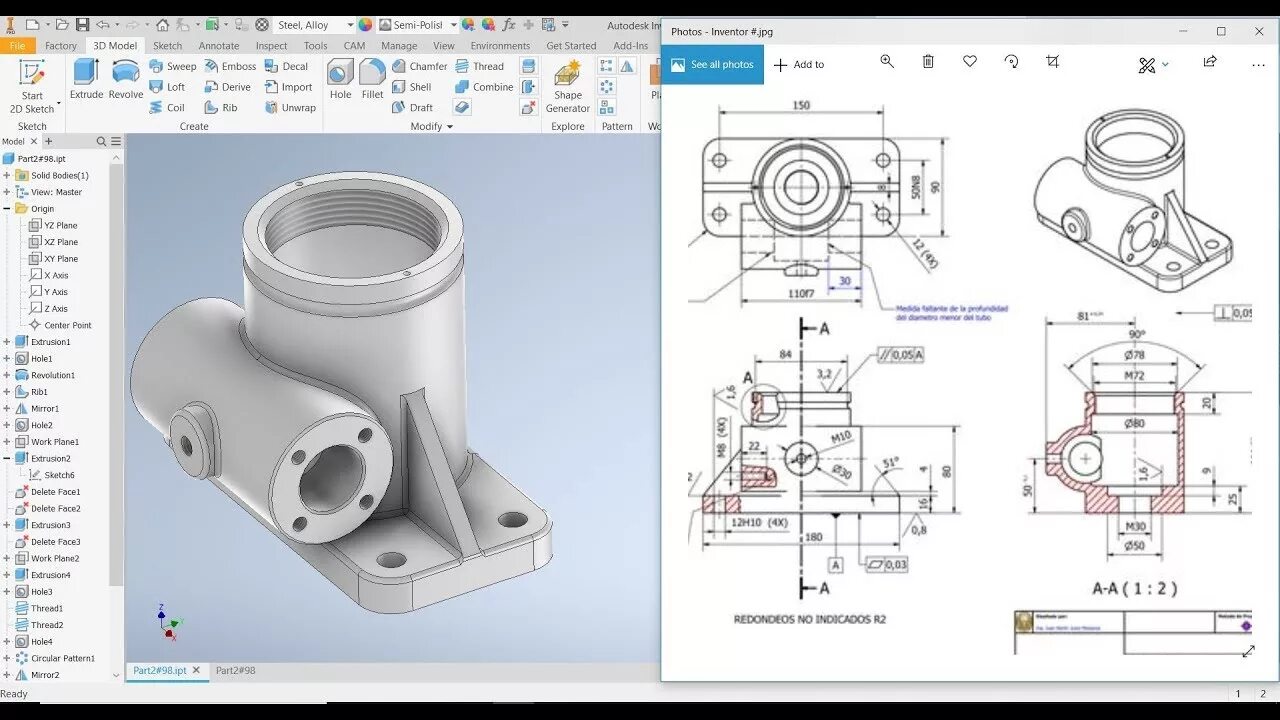The height and width of the screenshot is (720, 1280).
Task: Mark the photo as favorite
Action: 970,62
